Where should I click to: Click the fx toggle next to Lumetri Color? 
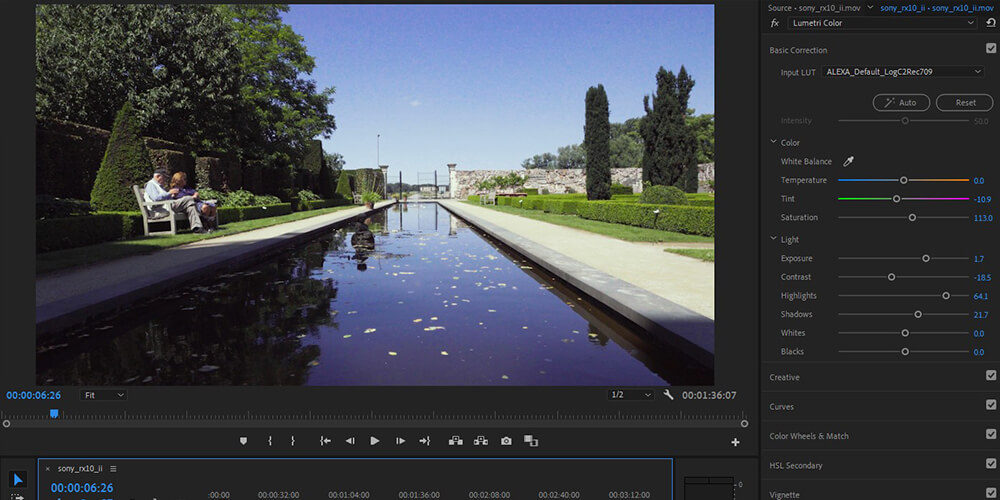coord(775,23)
